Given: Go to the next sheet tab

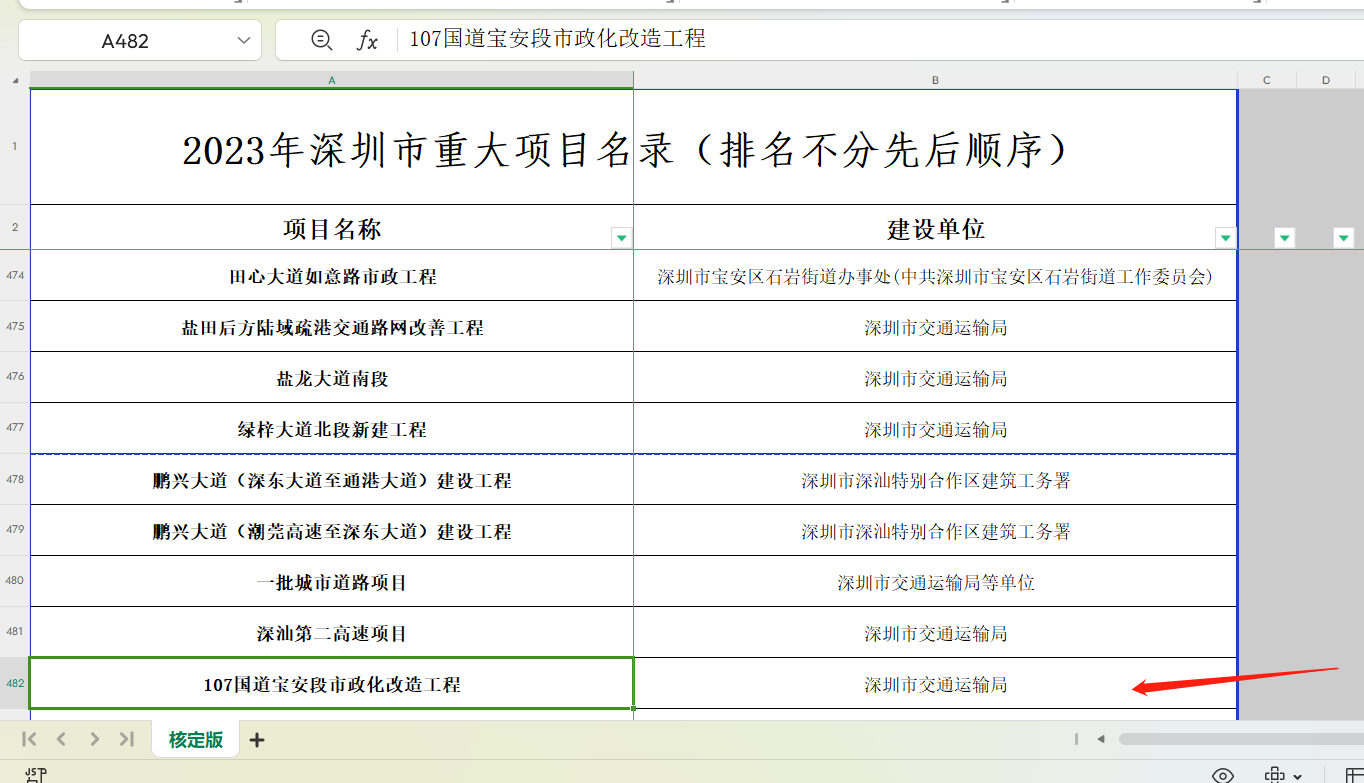Looking at the screenshot, I should pos(94,739).
